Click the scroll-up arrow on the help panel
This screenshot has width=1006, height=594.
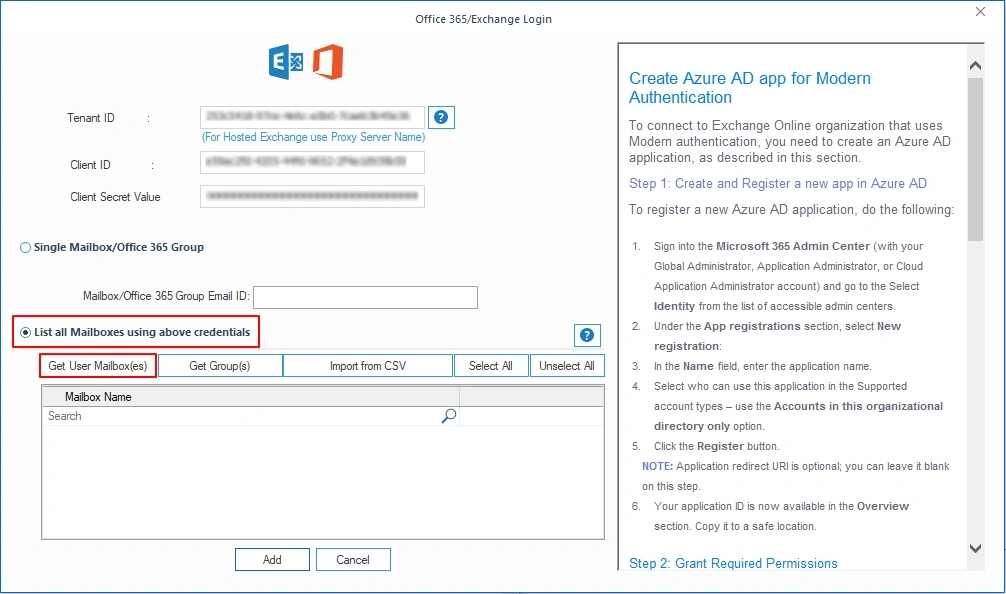tap(975, 64)
